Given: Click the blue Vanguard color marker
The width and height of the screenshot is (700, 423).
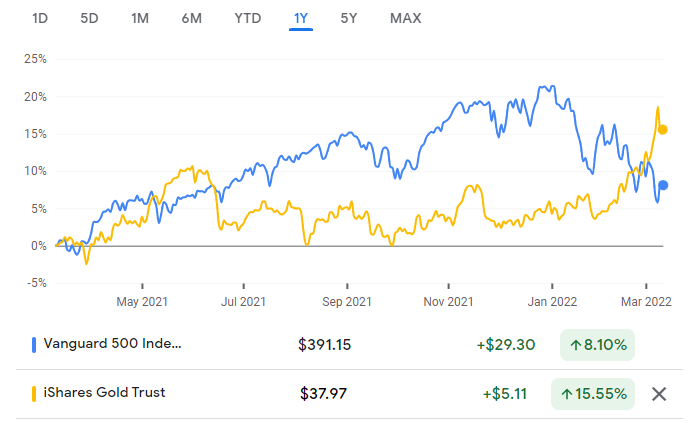Looking at the screenshot, I should click(35, 345).
